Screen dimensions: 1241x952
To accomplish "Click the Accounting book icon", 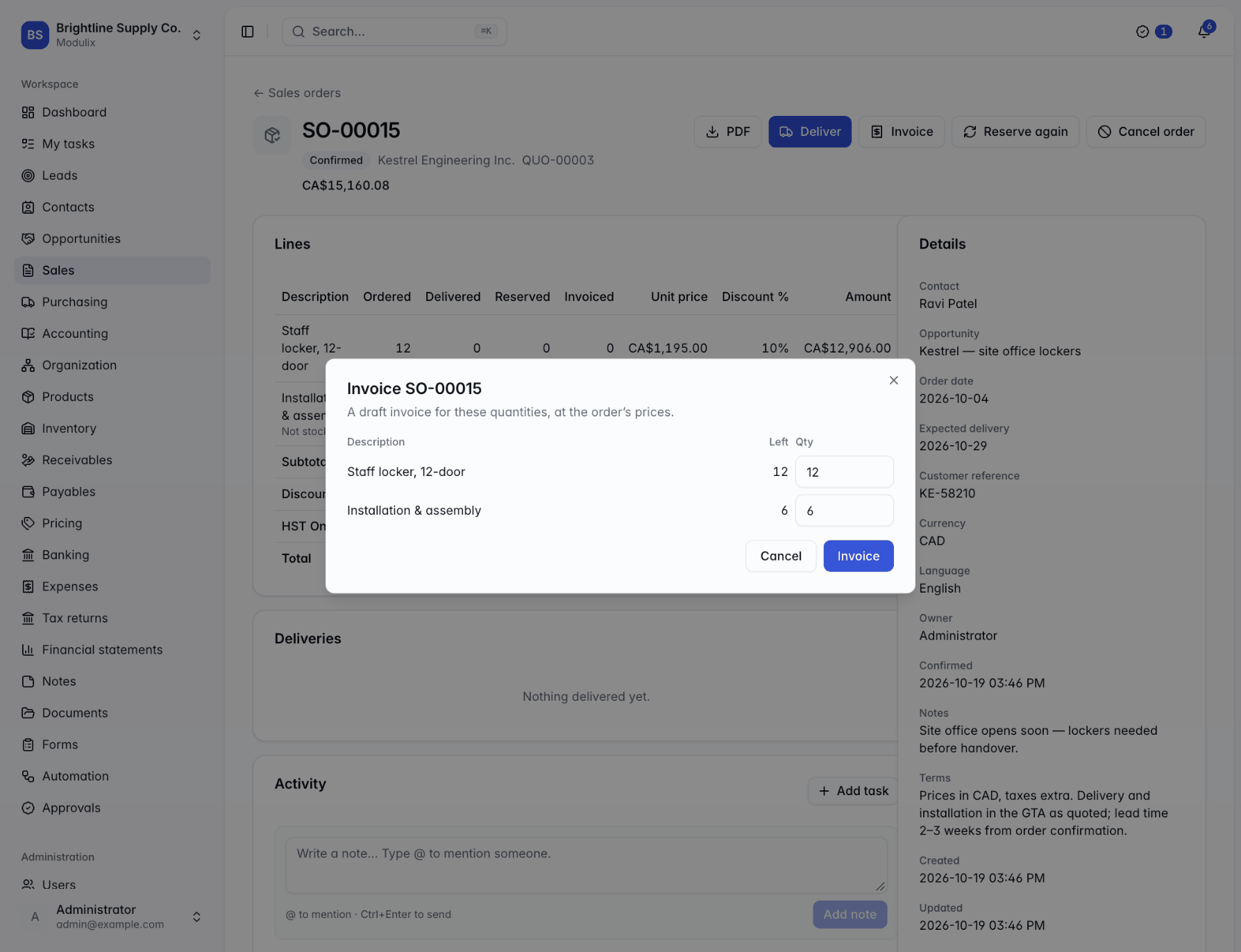I will 28,334.
